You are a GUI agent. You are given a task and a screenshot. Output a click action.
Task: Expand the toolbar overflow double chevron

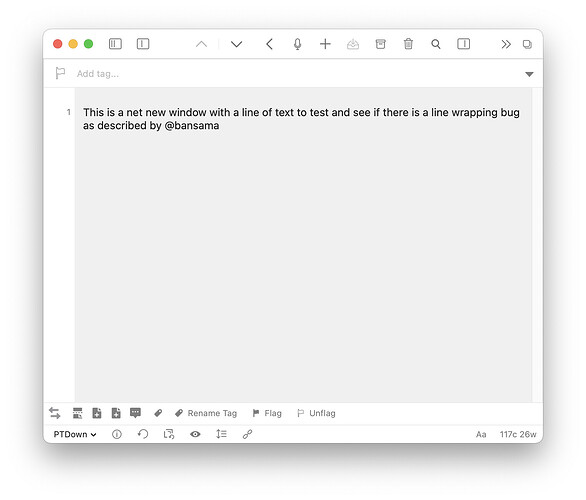click(x=506, y=44)
